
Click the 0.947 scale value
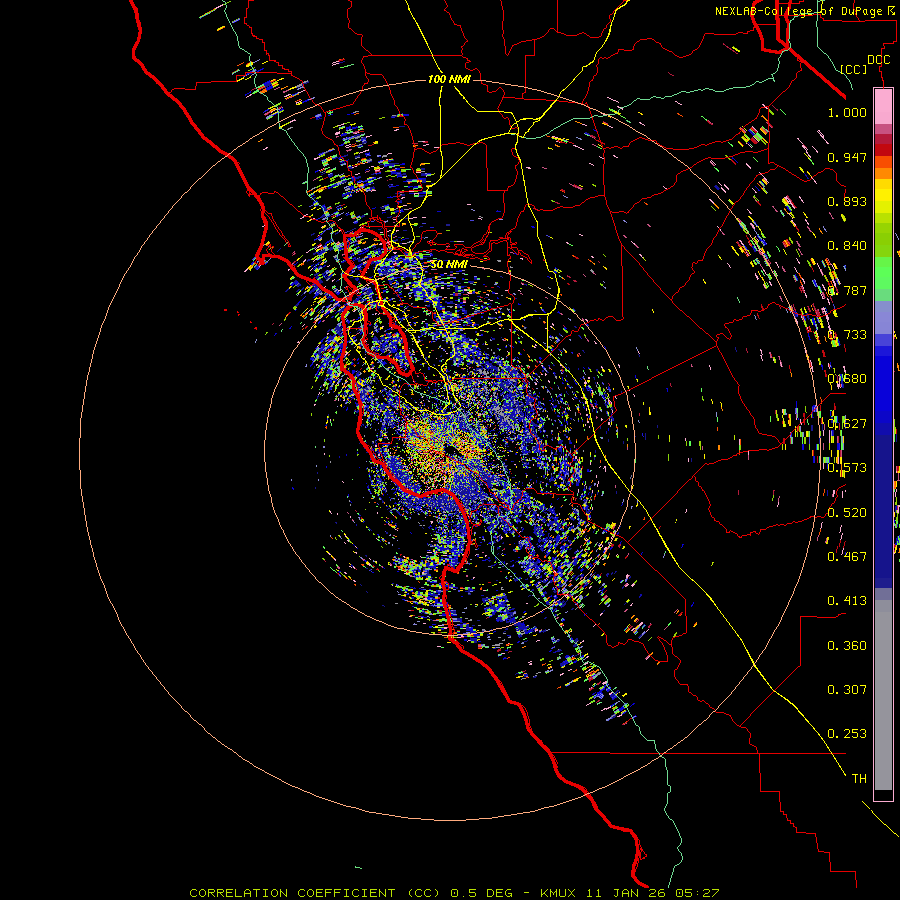pyautogui.click(x=847, y=157)
